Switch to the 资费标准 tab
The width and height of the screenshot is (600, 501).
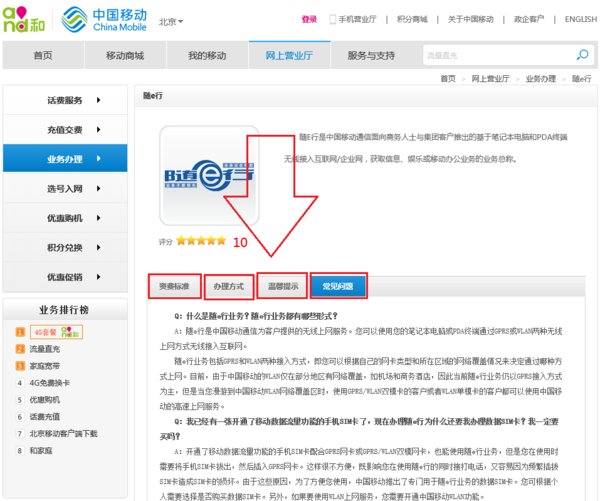tap(174, 286)
